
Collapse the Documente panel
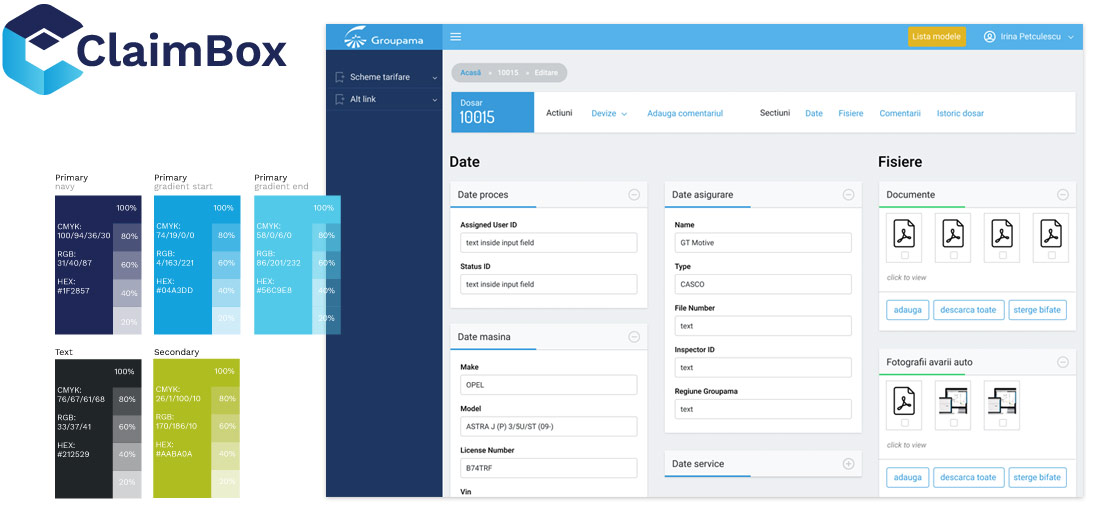[1063, 195]
